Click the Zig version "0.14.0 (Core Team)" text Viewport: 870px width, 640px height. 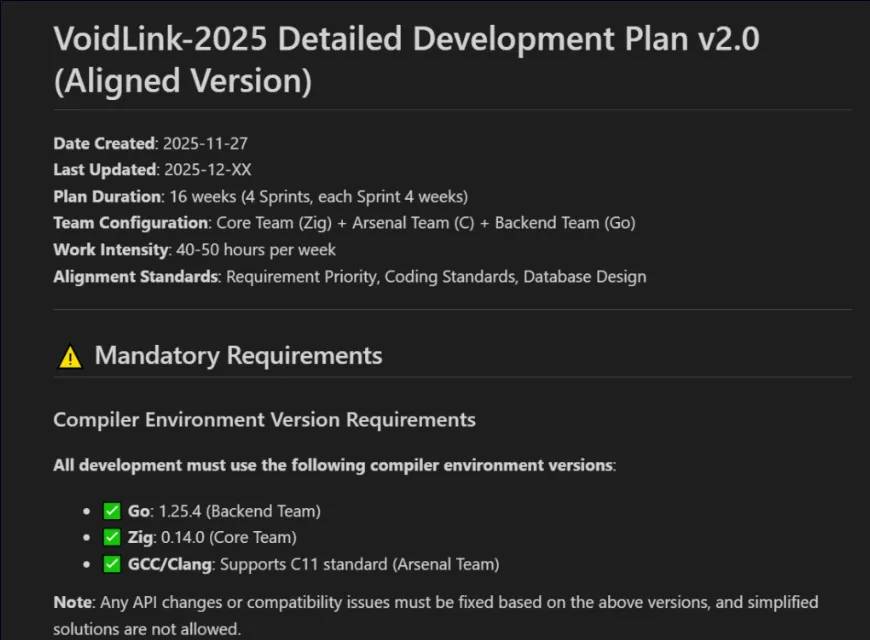(x=227, y=538)
